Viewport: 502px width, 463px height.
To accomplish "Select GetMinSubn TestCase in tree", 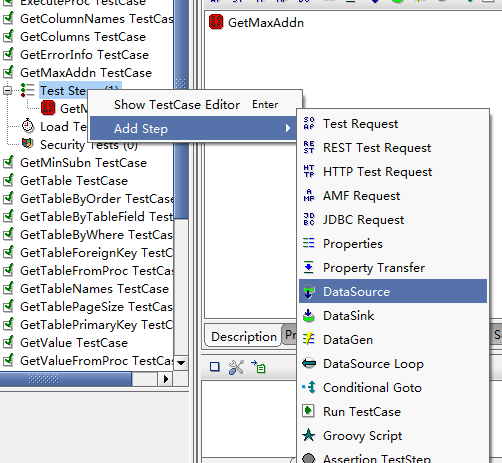I will [x=83, y=163].
